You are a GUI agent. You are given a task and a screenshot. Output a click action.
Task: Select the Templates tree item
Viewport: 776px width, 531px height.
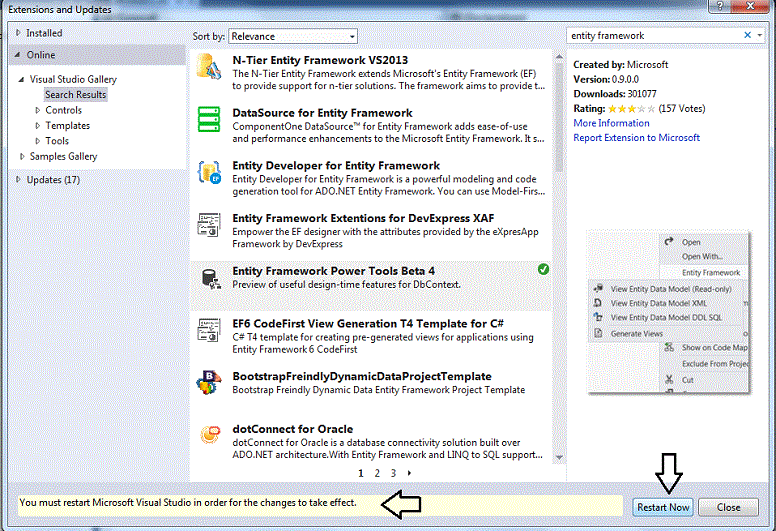click(x=68, y=126)
